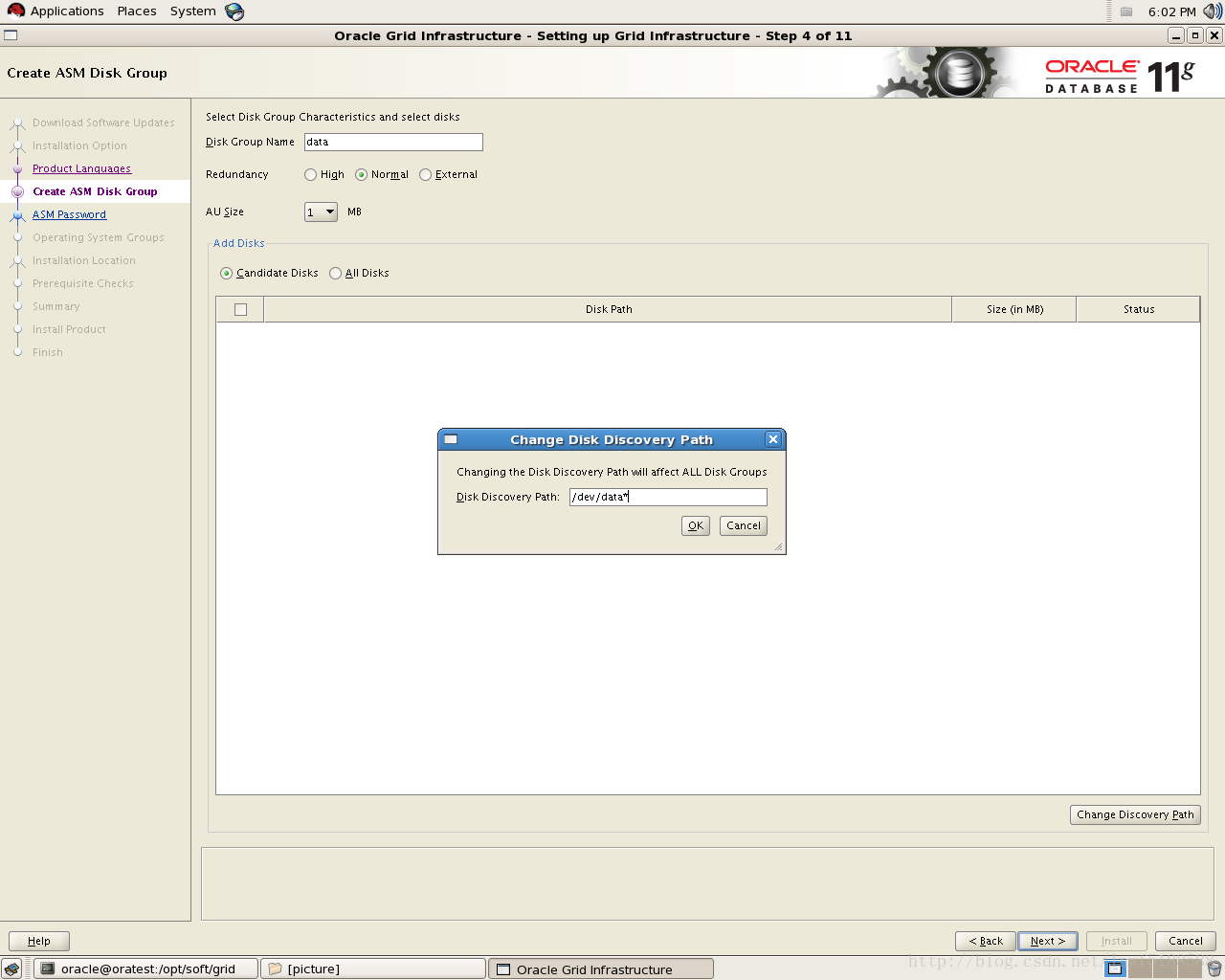
Task: Select the active workspace switcher square
Action: pyautogui.click(x=1115, y=969)
